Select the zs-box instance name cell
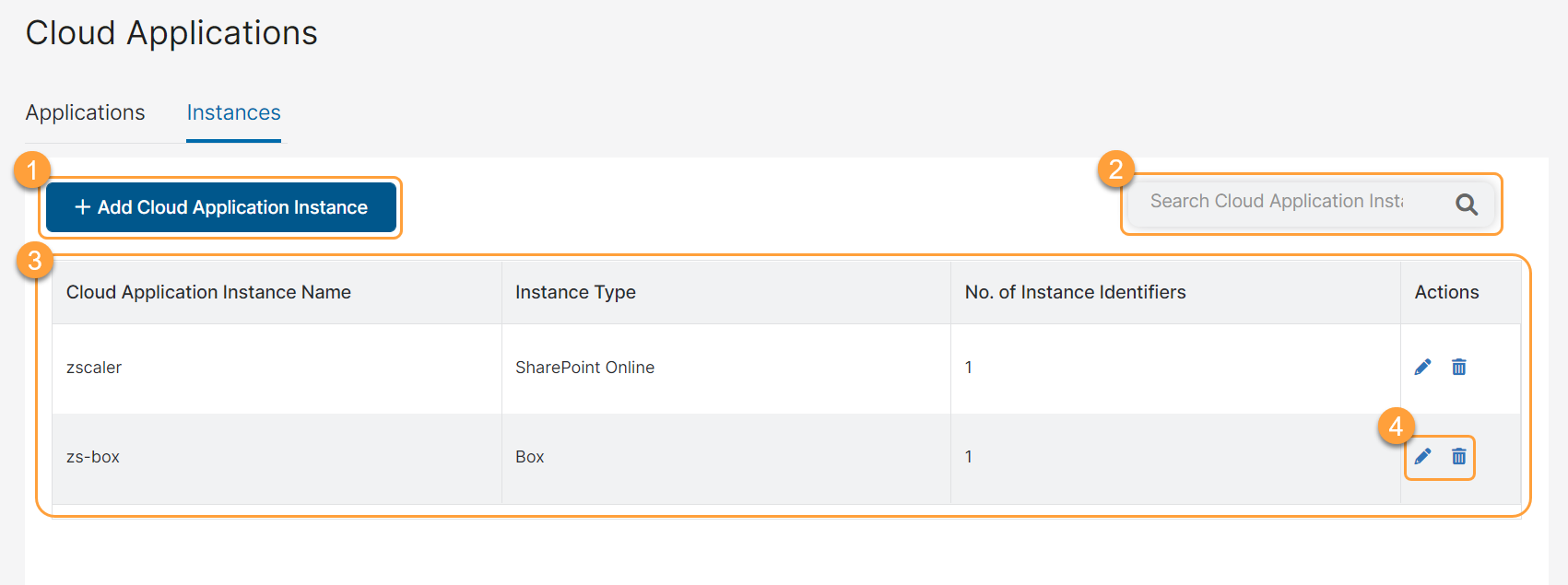 (93, 457)
